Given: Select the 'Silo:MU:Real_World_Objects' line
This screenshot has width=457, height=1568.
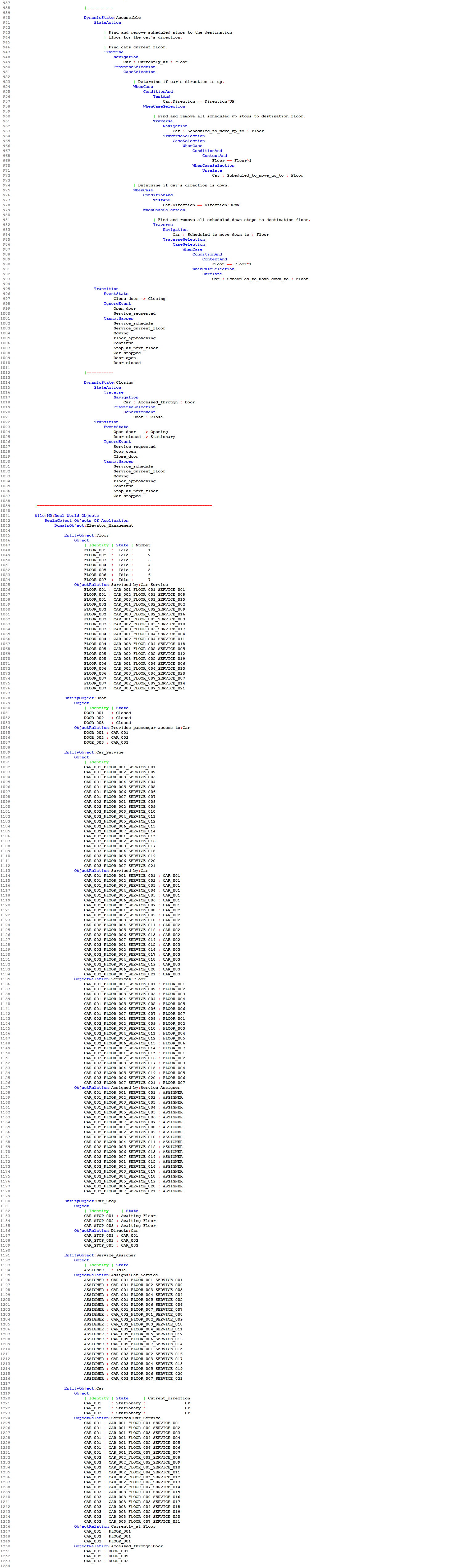Looking at the screenshot, I should pos(66,516).
